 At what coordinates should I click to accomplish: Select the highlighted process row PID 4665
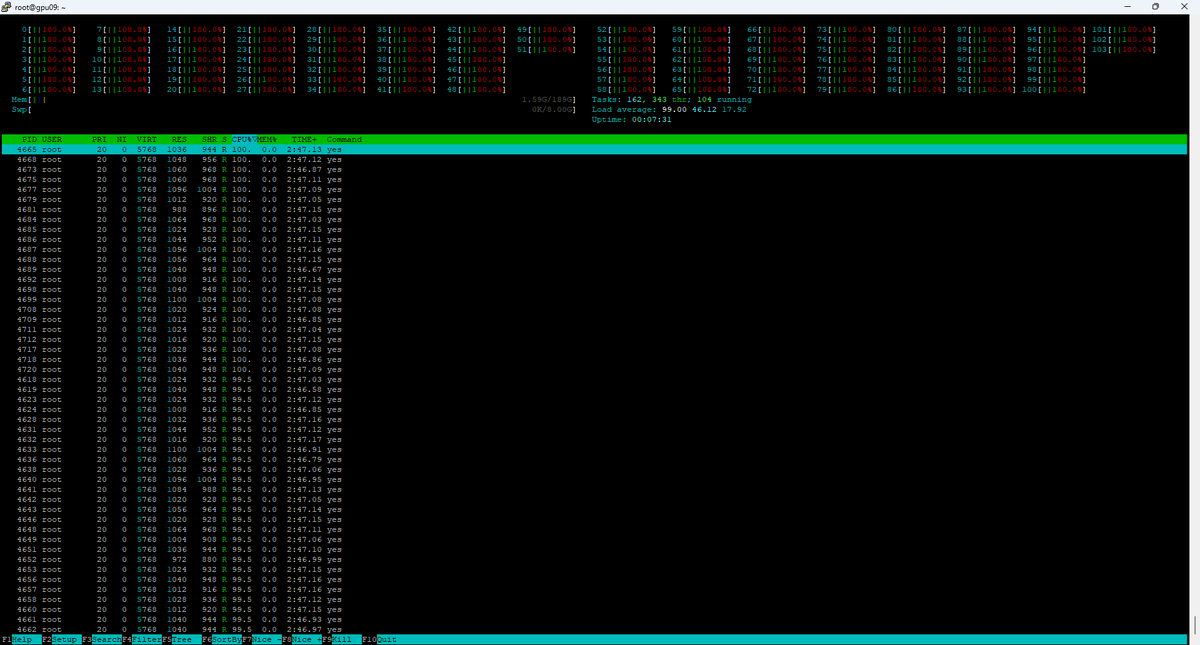594,149
